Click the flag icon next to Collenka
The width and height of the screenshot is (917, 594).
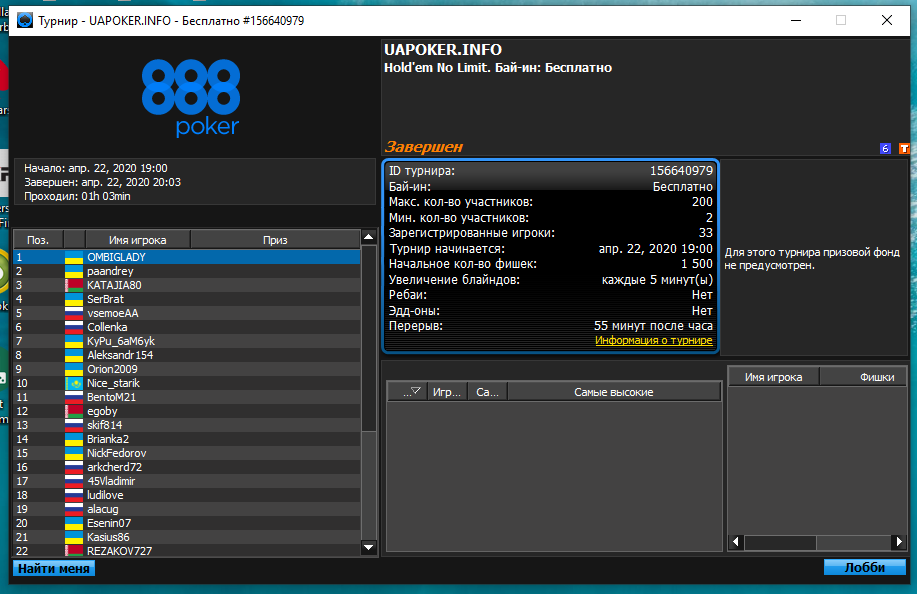[x=74, y=327]
